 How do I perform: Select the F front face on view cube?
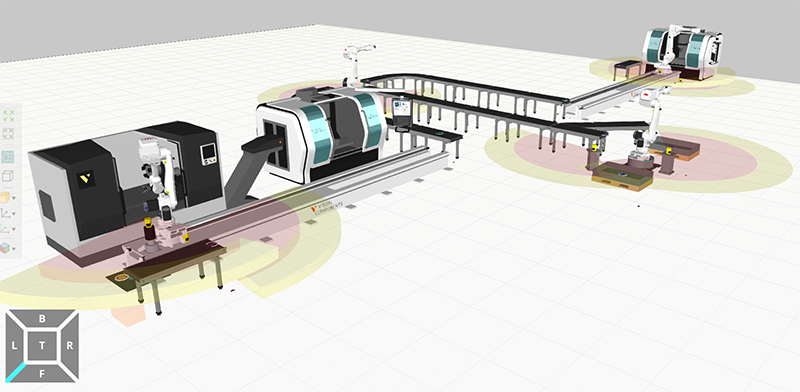pos(42,373)
